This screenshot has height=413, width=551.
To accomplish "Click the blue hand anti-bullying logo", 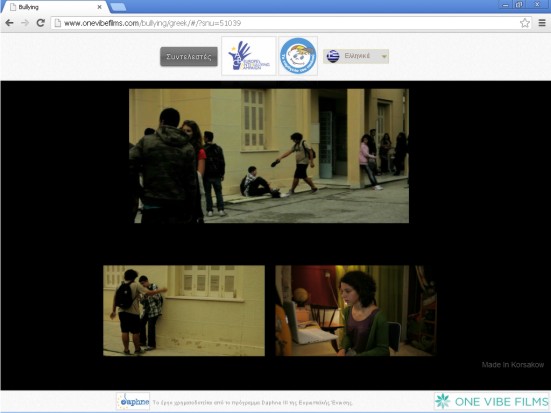I will click(x=248, y=56).
